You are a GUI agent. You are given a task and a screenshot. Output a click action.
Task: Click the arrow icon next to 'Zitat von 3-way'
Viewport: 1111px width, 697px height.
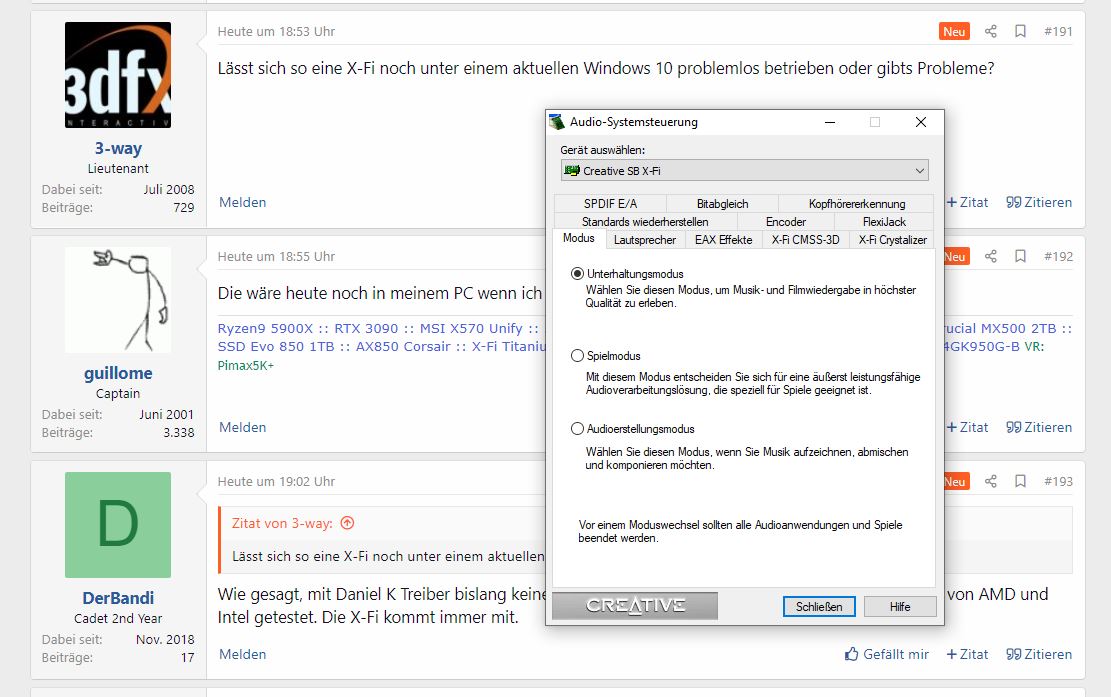(347, 523)
